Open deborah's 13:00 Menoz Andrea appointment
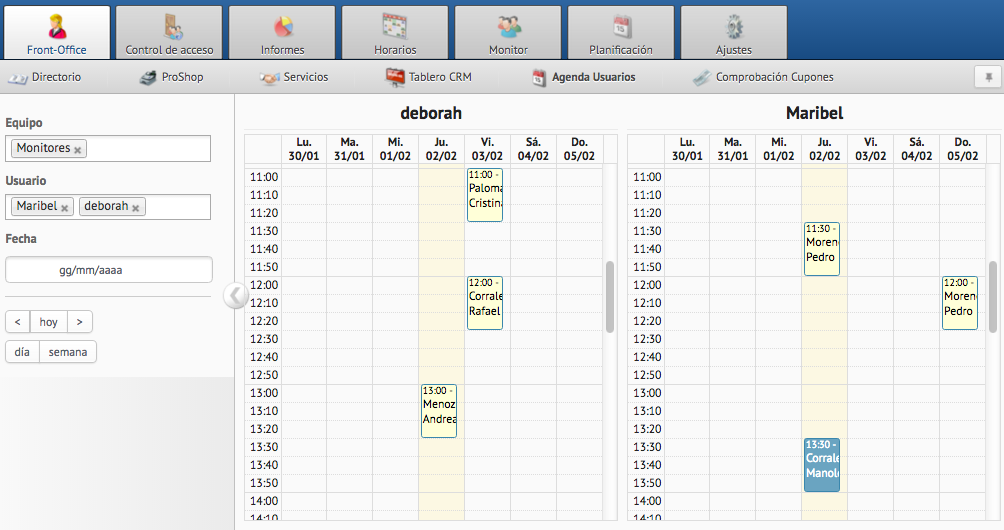Screen dimensions: 1004x530 pyautogui.click(x=439, y=411)
